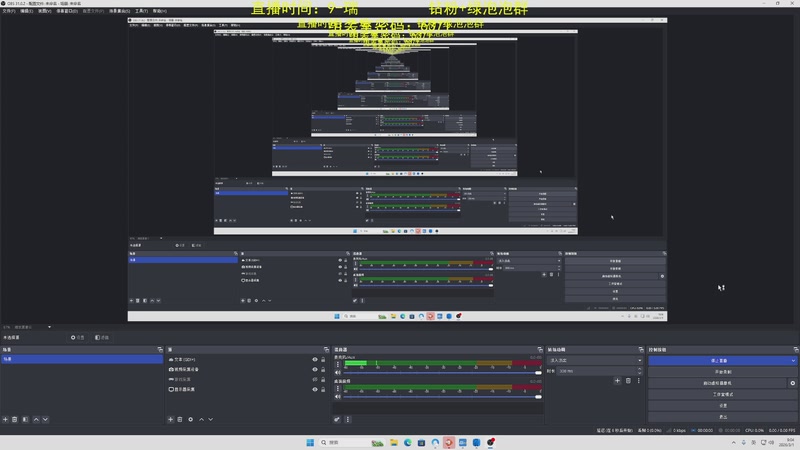Pop out the Scene Transitions dock panel

coord(641,349)
